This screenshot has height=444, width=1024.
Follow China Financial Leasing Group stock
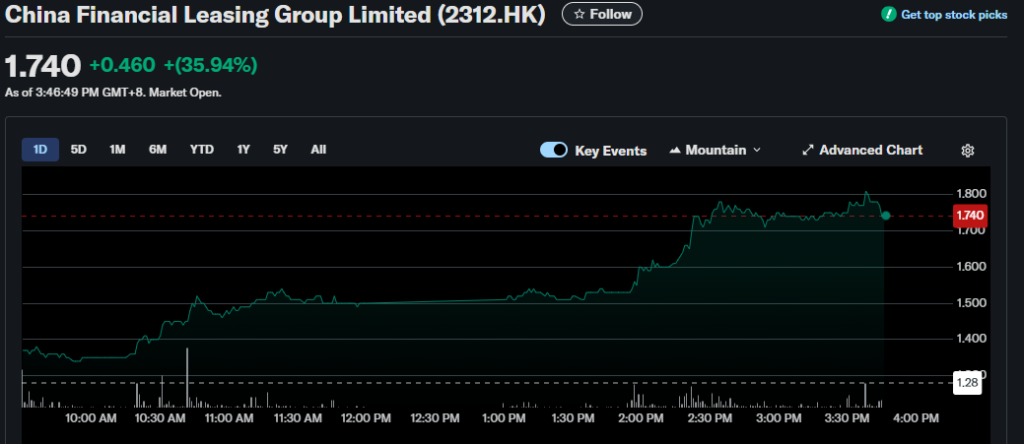point(602,15)
